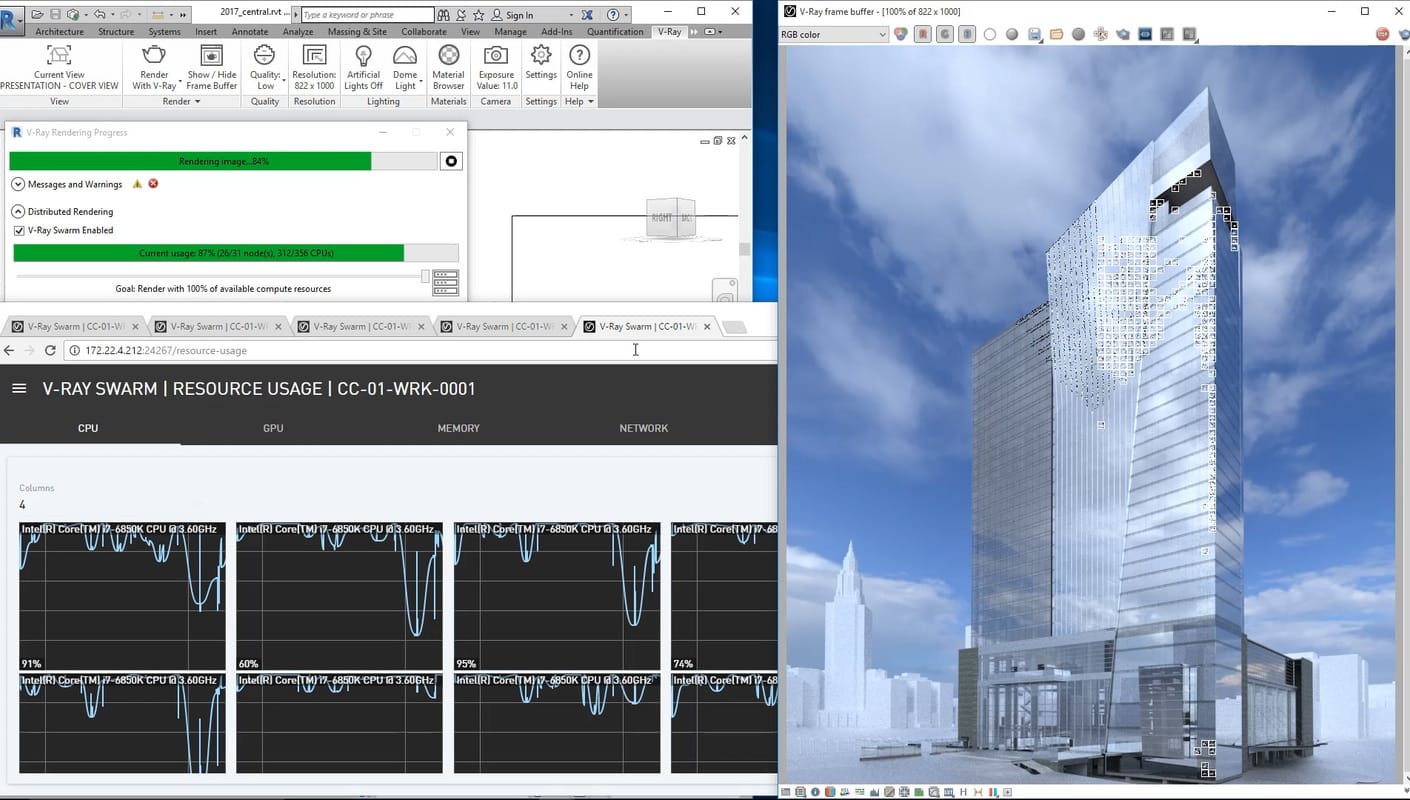Open the Architecture ribbon tab
This screenshot has width=1410, height=800.
59,32
